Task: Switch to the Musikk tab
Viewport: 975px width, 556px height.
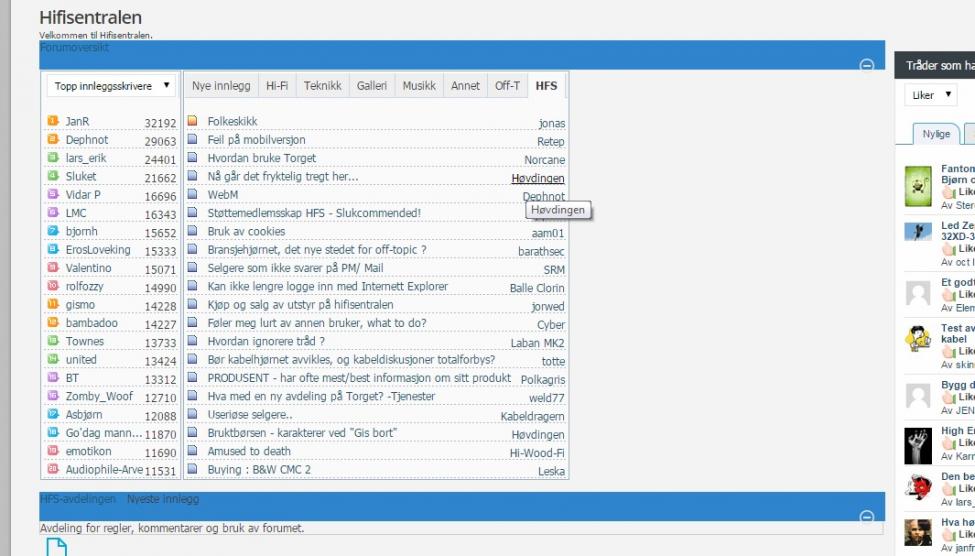Action: [x=418, y=86]
